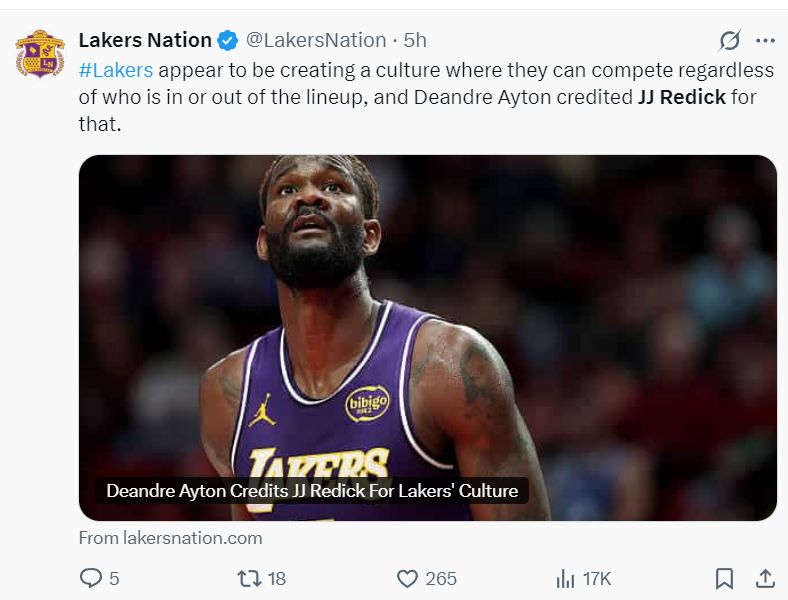Click the @LakersNation handle
788x600 pixels.
[x=316, y=41]
